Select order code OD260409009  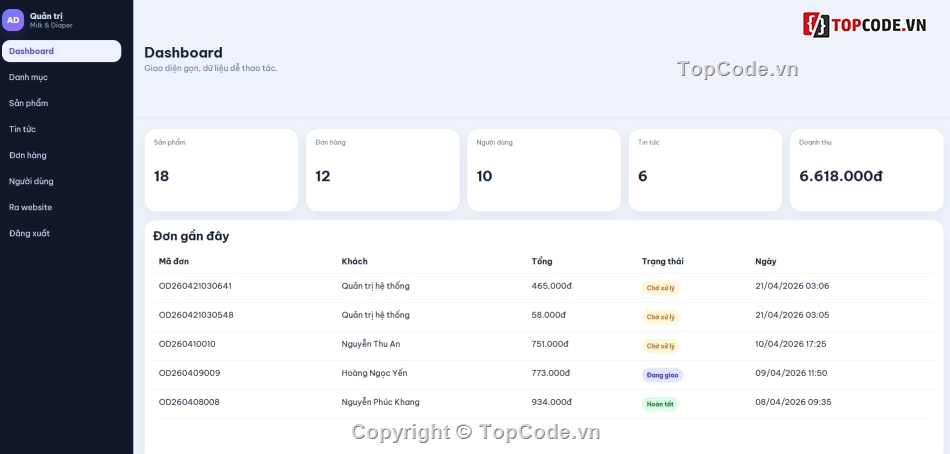pos(189,373)
